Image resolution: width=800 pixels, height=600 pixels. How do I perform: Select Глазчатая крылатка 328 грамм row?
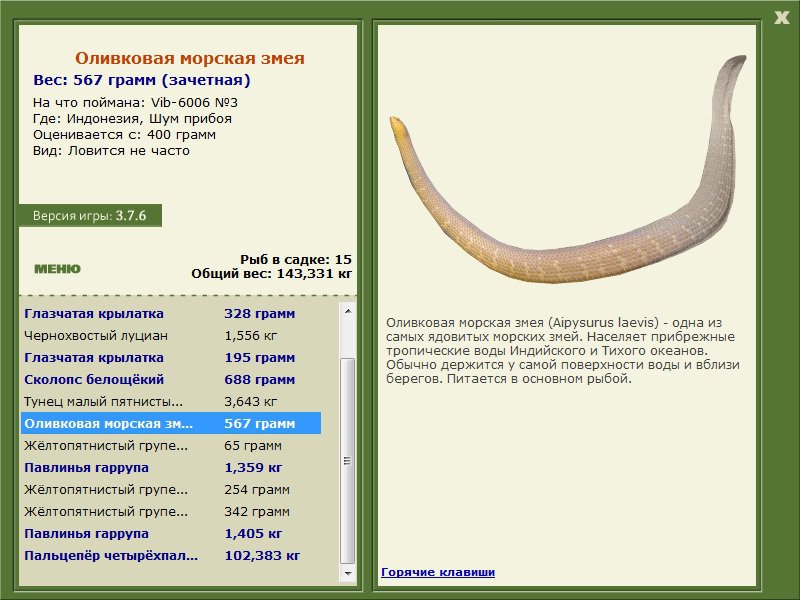pos(171,314)
